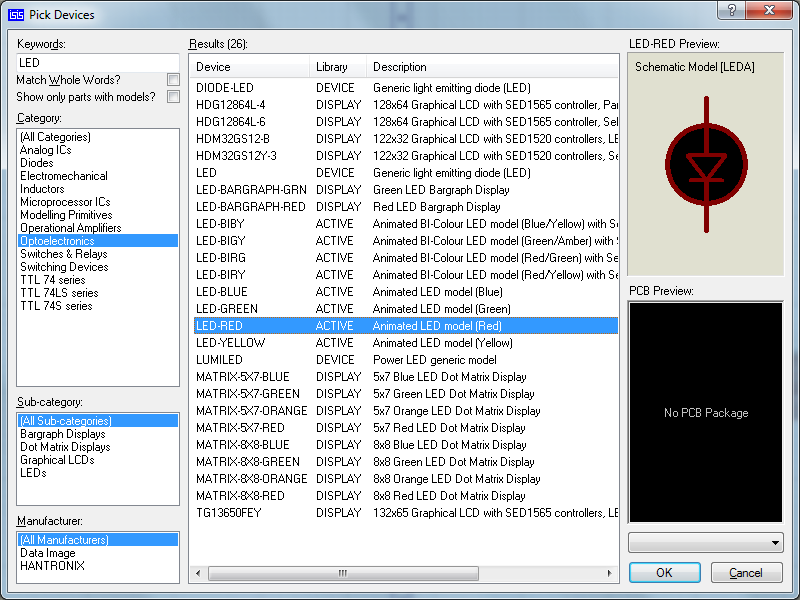Select HDM32GS12Y-3 device row
Image resolution: width=800 pixels, height=600 pixels.
click(406, 156)
